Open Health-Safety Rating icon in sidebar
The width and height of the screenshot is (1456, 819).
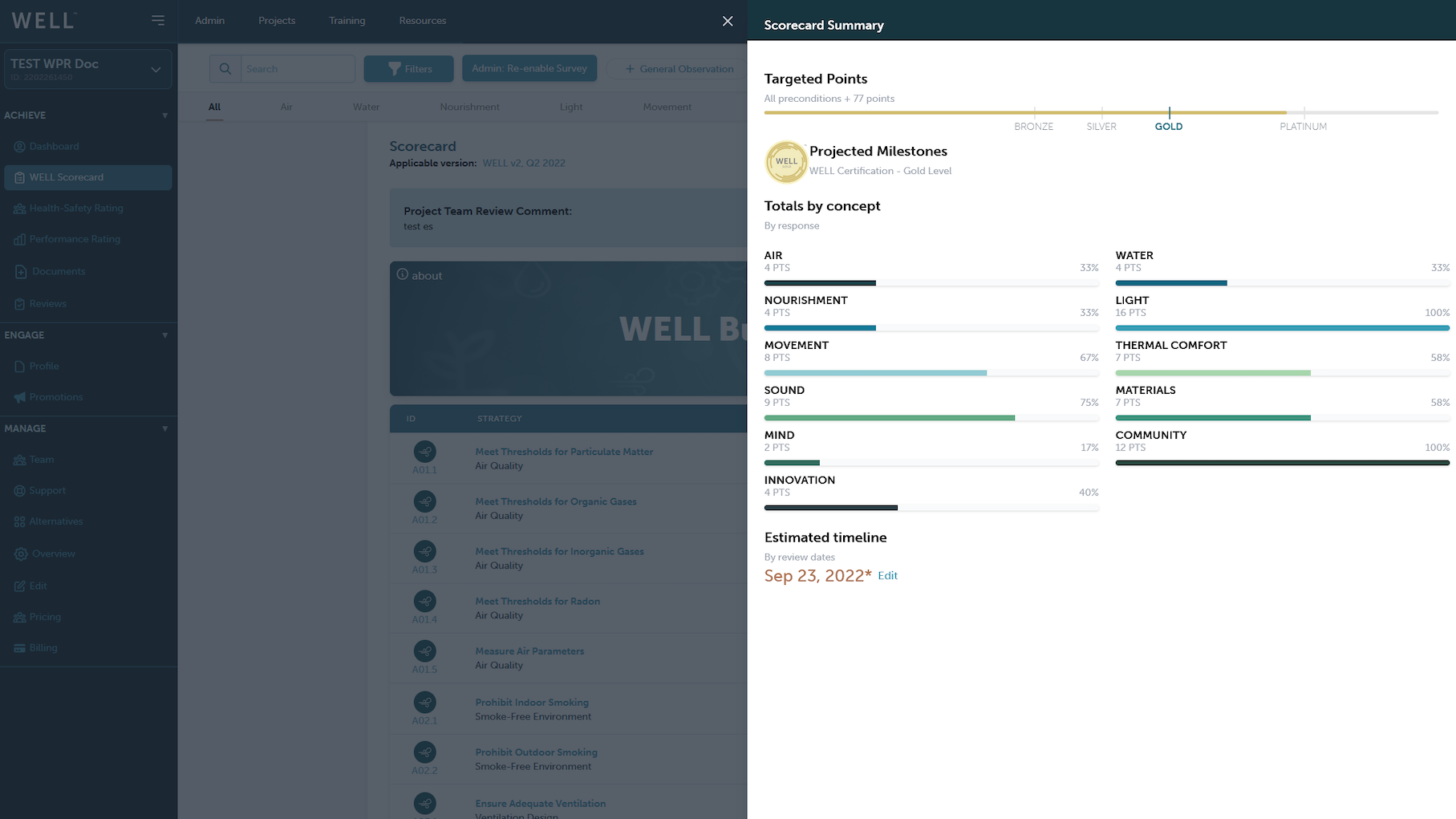(19, 208)
